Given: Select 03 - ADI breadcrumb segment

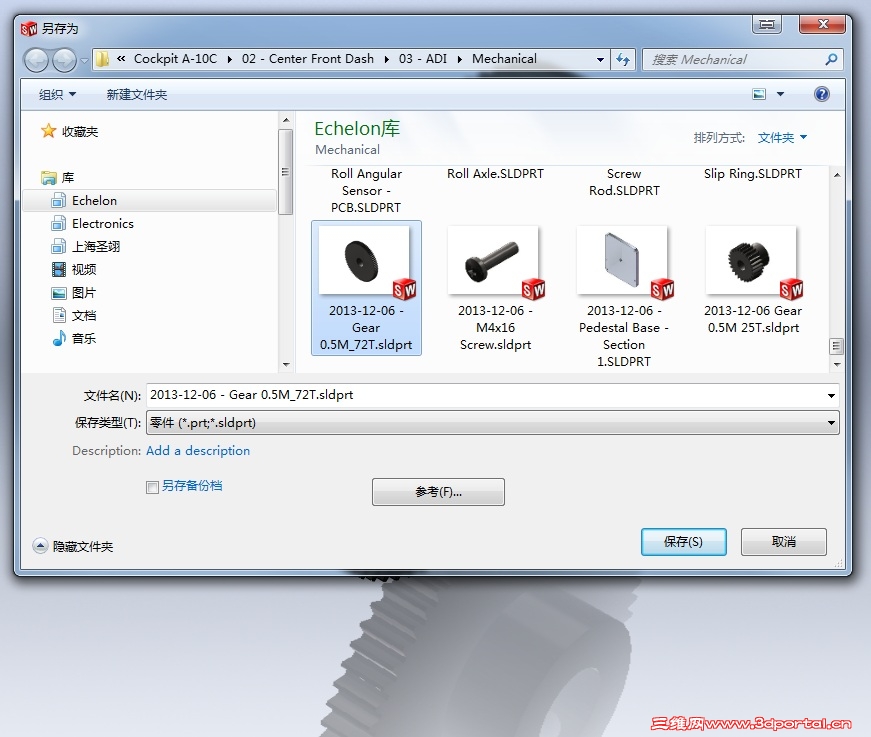Looking at the screenshot, I should [422, 59].
